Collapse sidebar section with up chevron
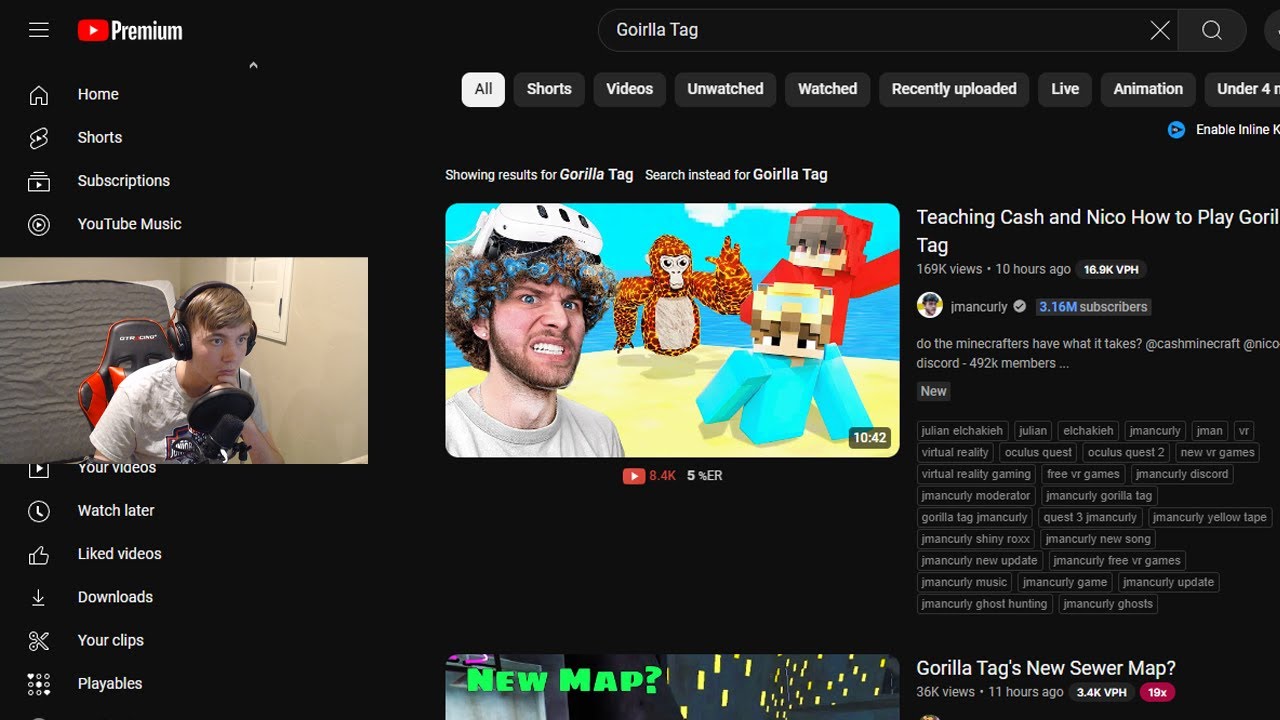Image resolution: width=1280 pixels, height=720 pixels. pos(253,65)
